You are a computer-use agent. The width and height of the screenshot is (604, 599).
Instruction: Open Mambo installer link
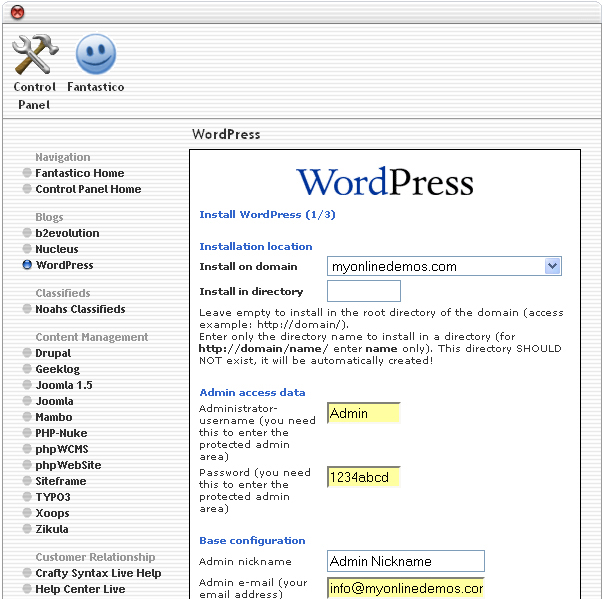pyautogui.click(x=54, y=417)
